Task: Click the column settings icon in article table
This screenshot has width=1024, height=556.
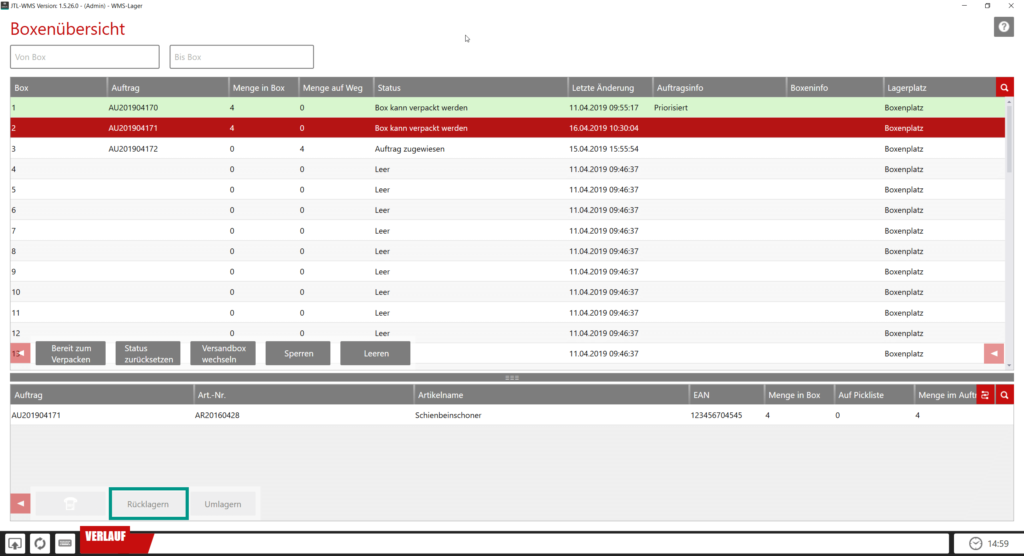Action: [x=986, y=395]
